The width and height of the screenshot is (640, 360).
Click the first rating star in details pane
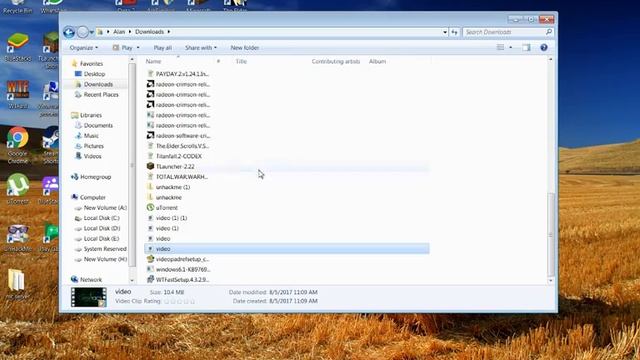pyautogui.click(x=166, y=301)
